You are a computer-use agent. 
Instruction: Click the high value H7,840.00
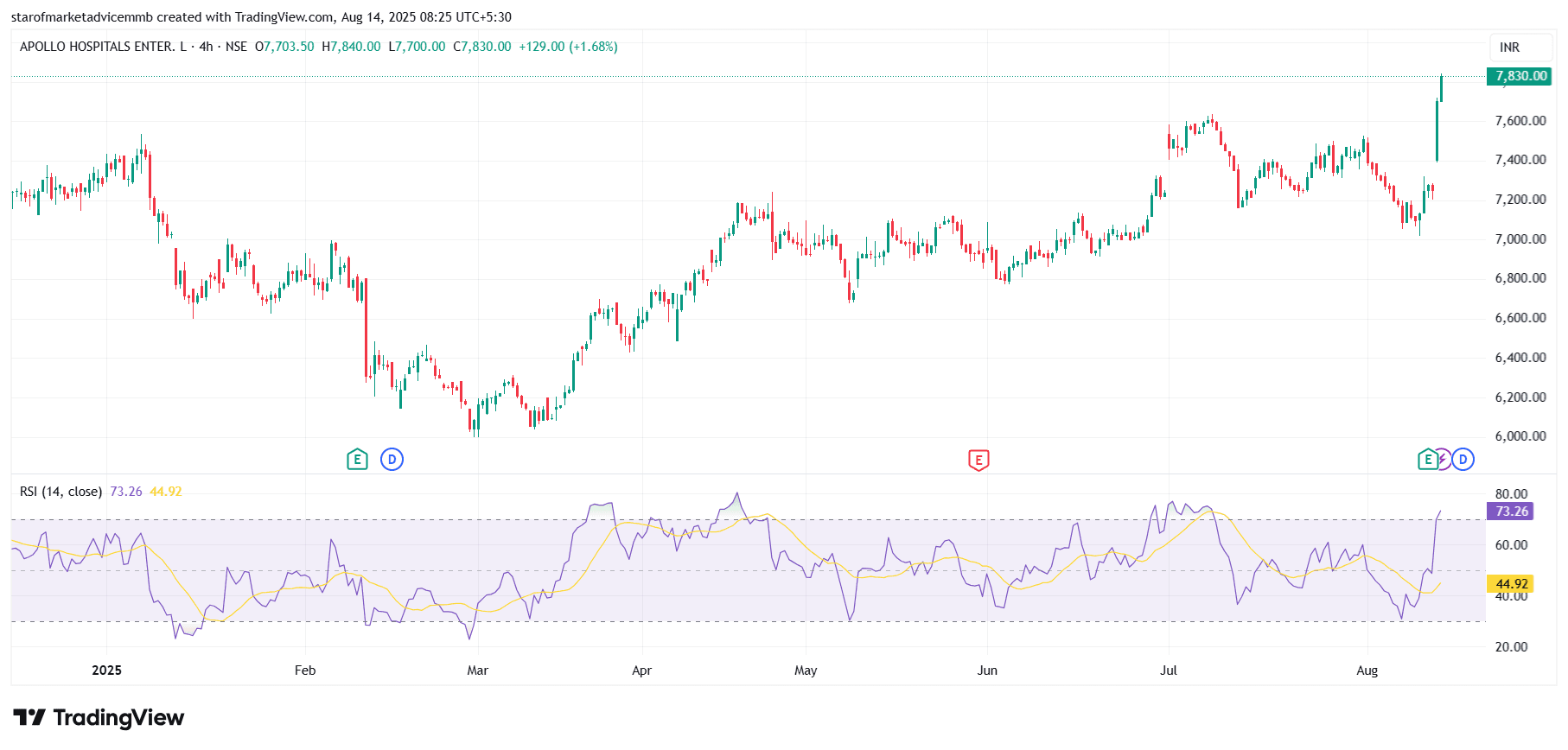pyautogui.click(x=351, y=47)
